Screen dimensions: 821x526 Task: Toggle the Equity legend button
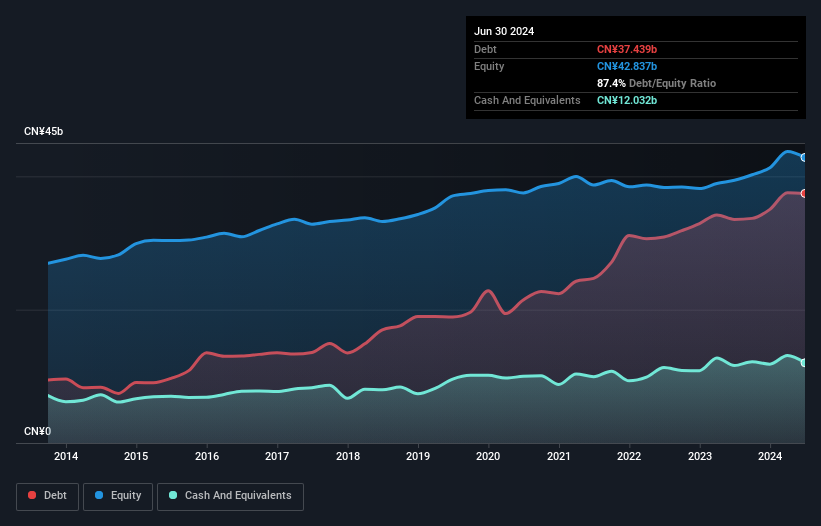pos(118,496)
